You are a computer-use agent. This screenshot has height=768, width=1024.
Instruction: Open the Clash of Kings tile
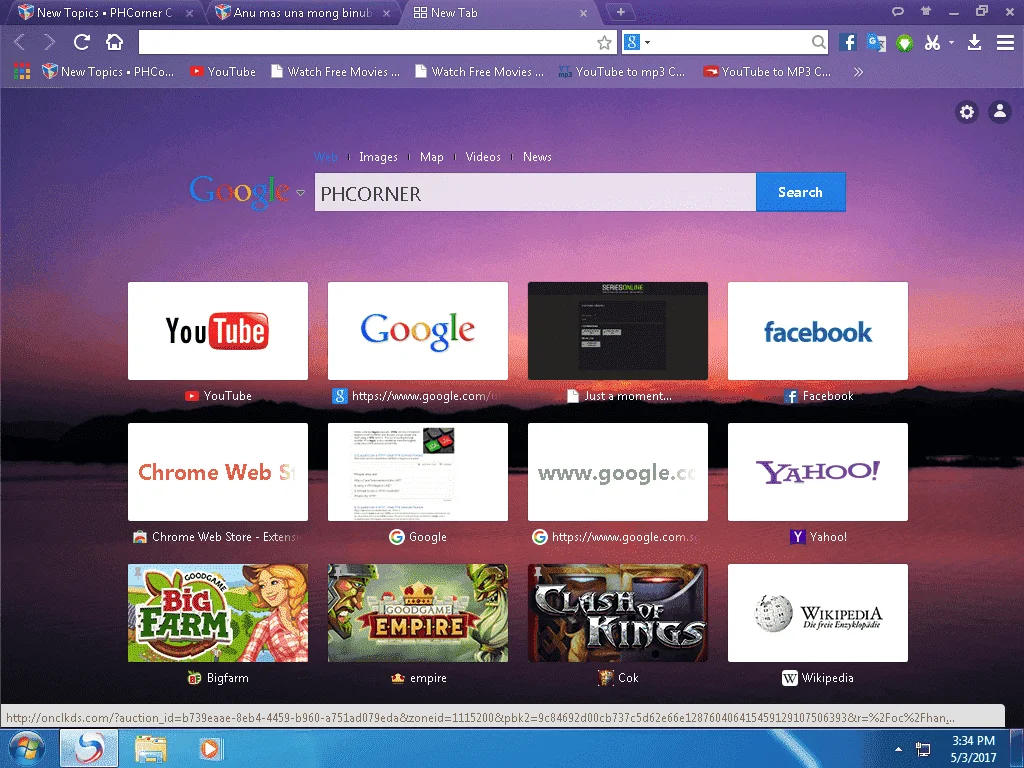pyautogui.click(x=617, y=613)
